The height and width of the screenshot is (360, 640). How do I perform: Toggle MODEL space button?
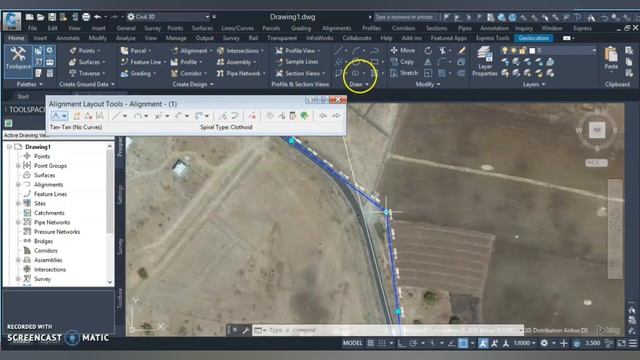[352, 343]
